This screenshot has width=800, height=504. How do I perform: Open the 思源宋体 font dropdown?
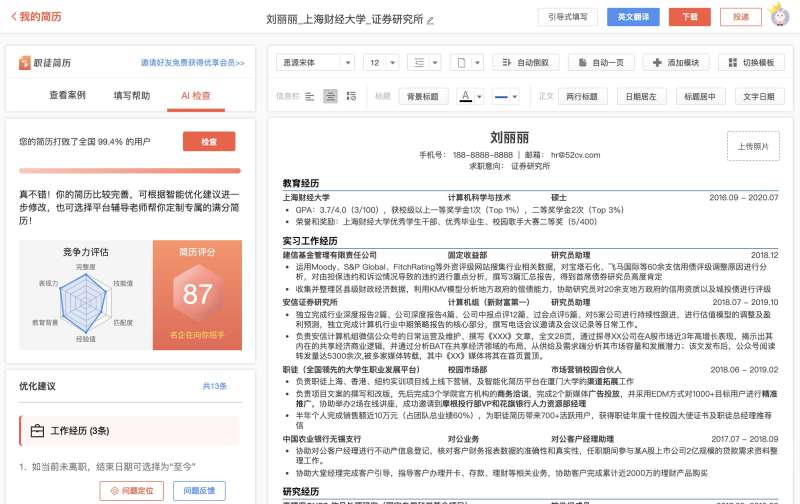325,62
